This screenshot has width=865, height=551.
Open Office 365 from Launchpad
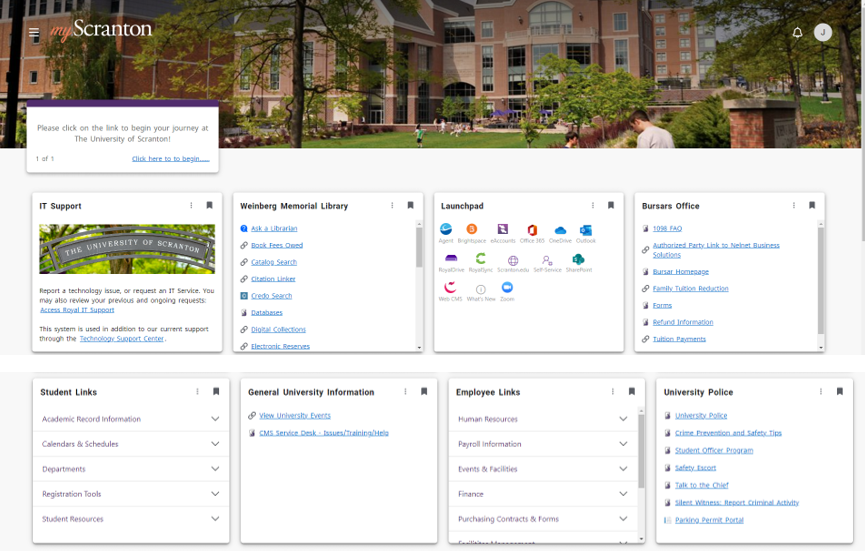coord(532,233)
